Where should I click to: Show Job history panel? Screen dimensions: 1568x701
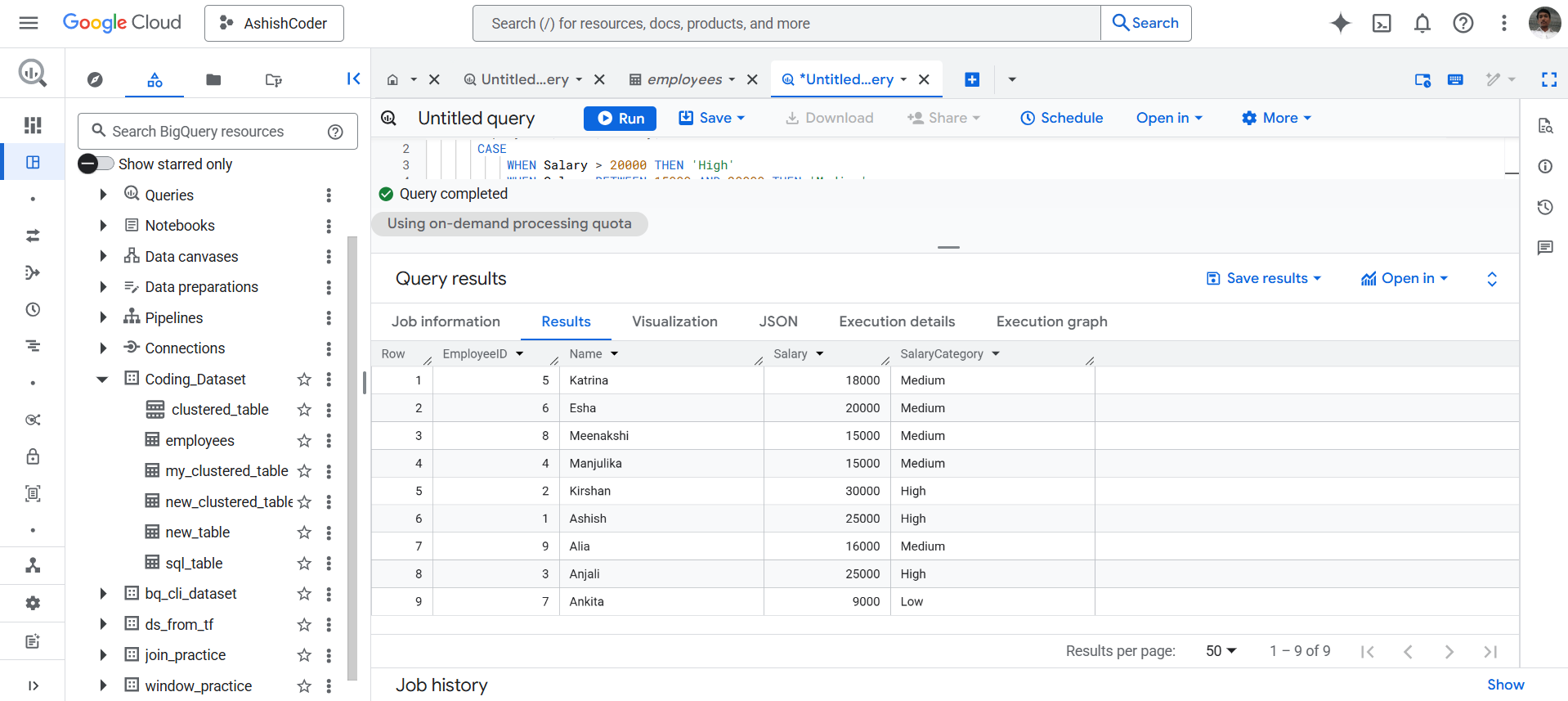point(1505,685)
